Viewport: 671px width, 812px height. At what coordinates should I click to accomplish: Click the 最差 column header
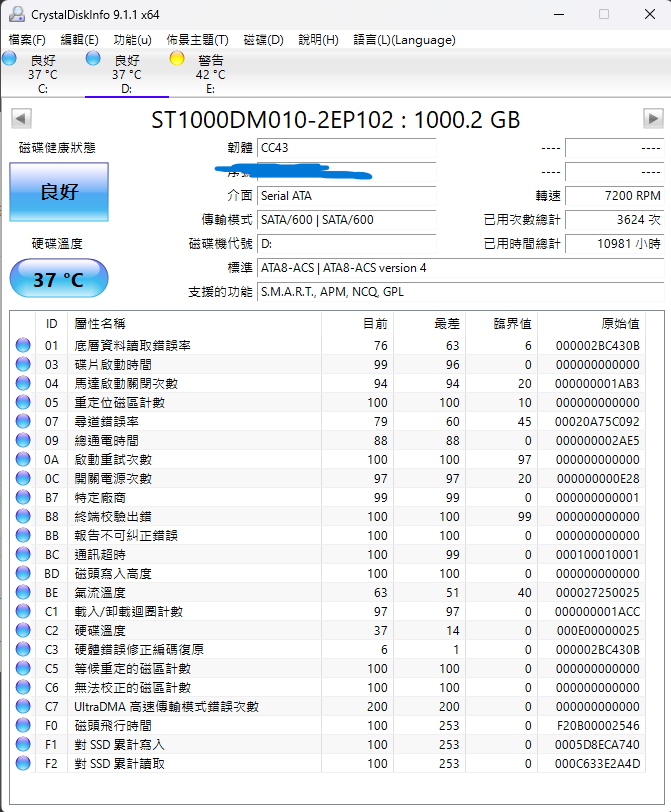430,324
